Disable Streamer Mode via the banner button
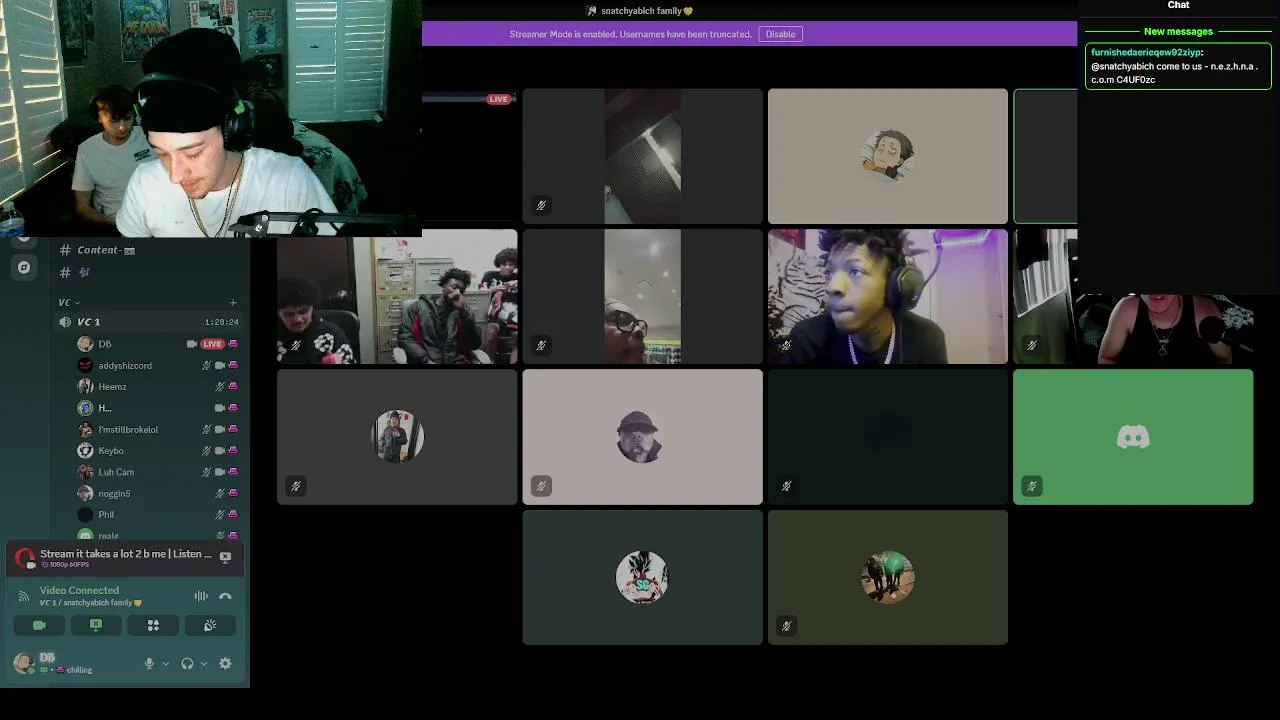 click(780, 34)
